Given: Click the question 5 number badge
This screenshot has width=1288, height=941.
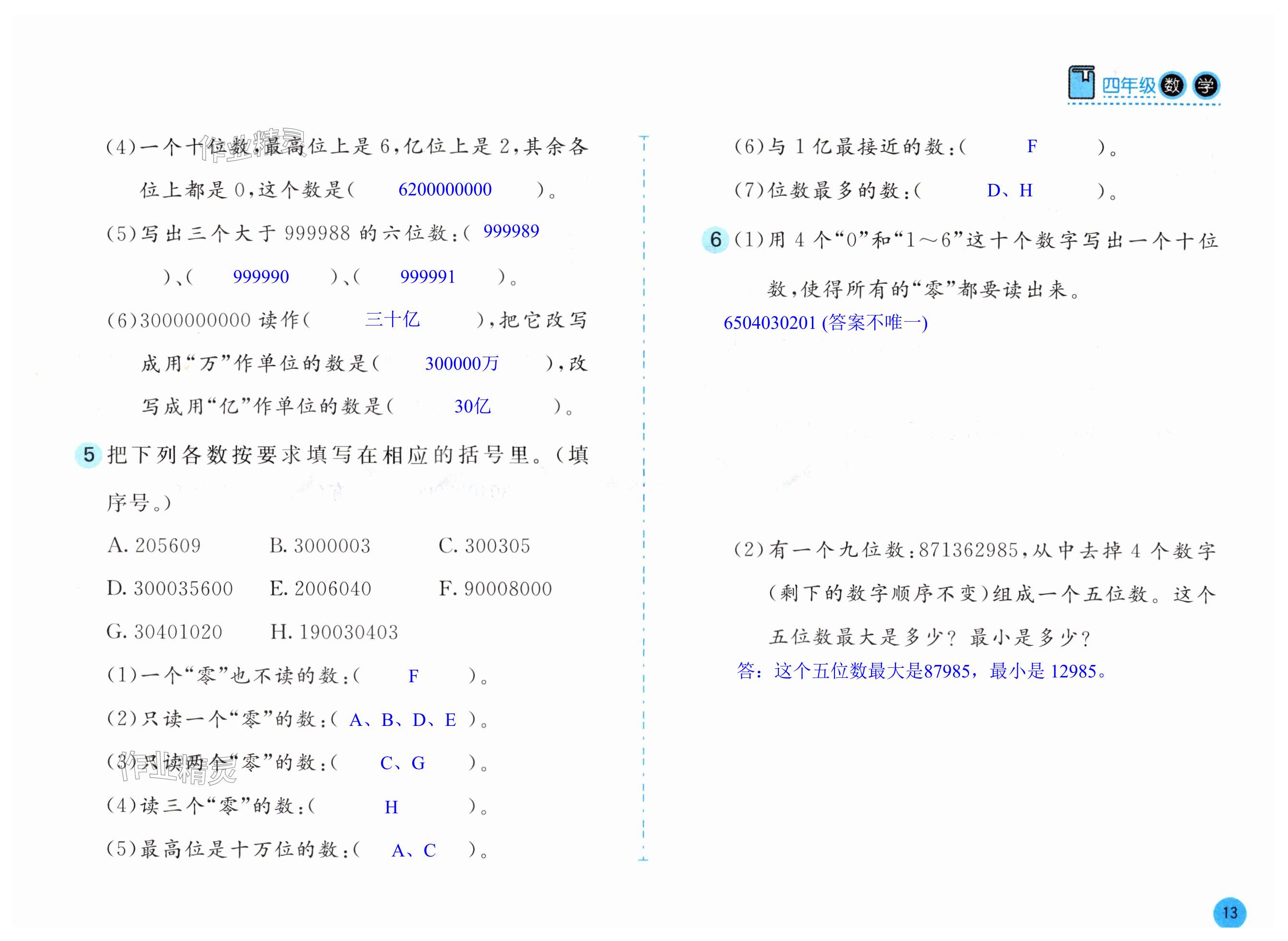Looking at the screenshot, I should [x=89, y=455].
